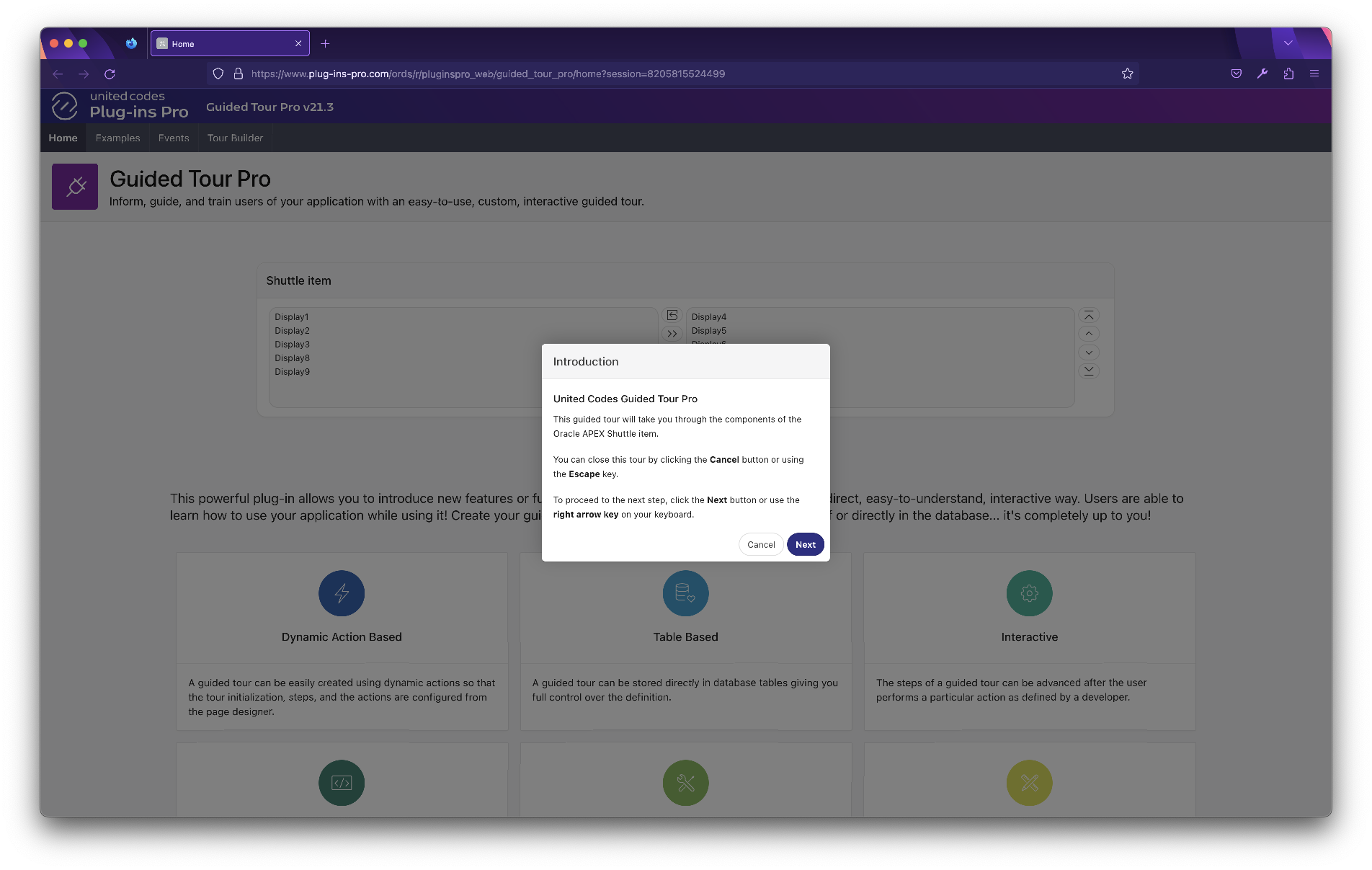Image resolution: width=1372 pixels, height=870 pixels.
Task: Click the wrench developer tools icon
Action: point(1262,74)
